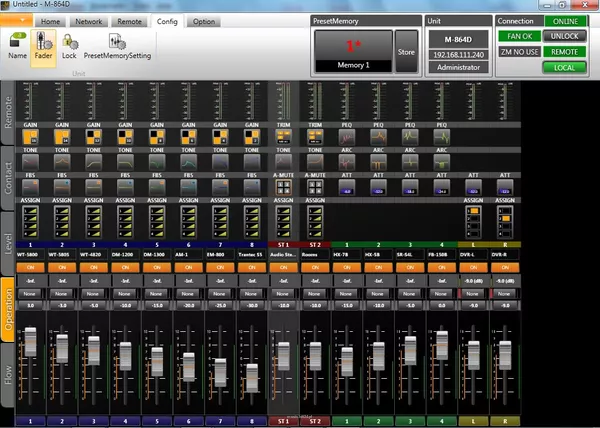Viewport: 600px width, 428px height.
Task: Toggle ON button for Trantec S5 channel
Action: click(252, 267)
